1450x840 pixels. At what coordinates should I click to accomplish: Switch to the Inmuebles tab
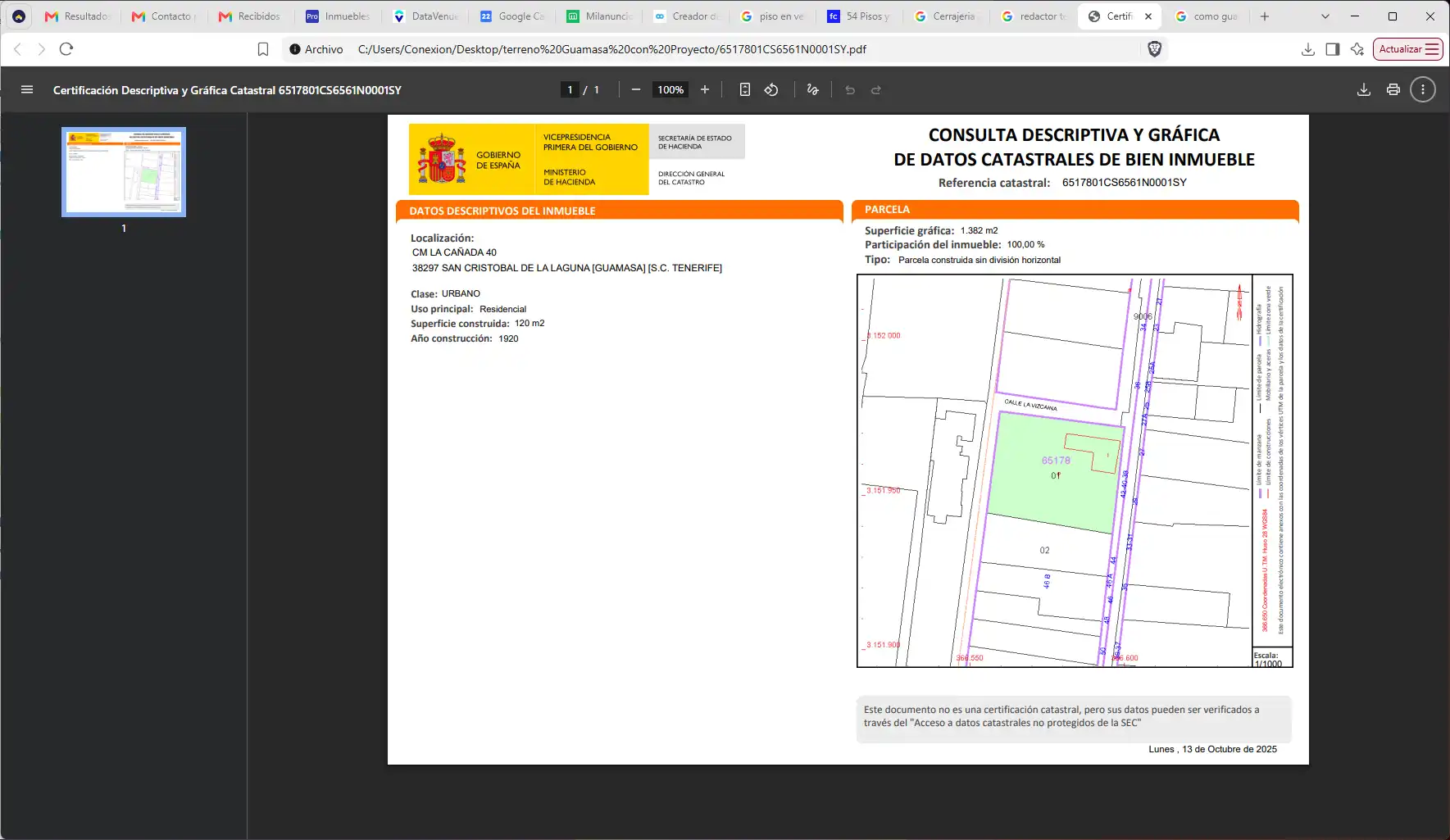[x=338, y=16]
